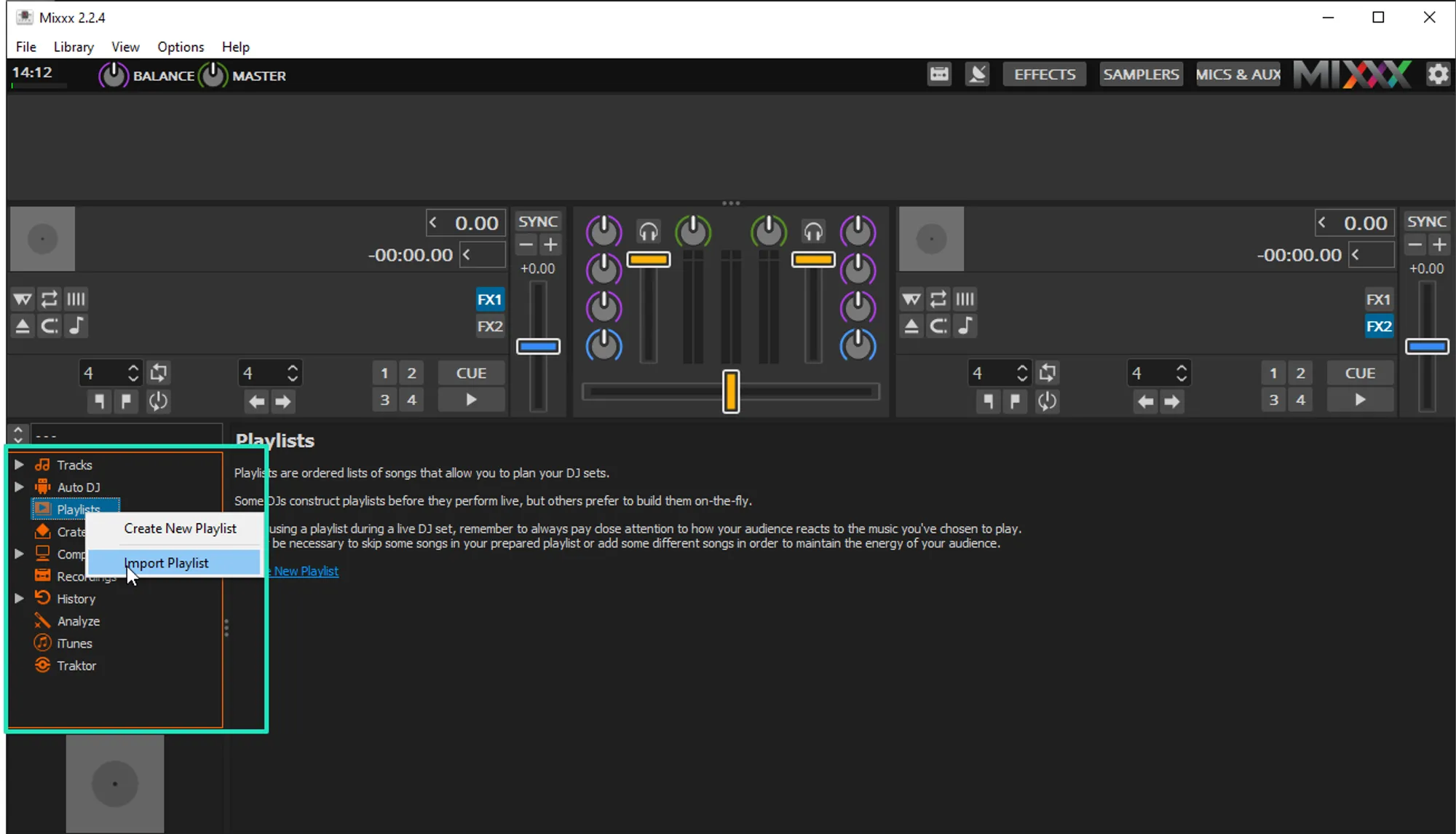Open preferences via the gear icon
1456x834 pixels.
[x=1438, y=74]
